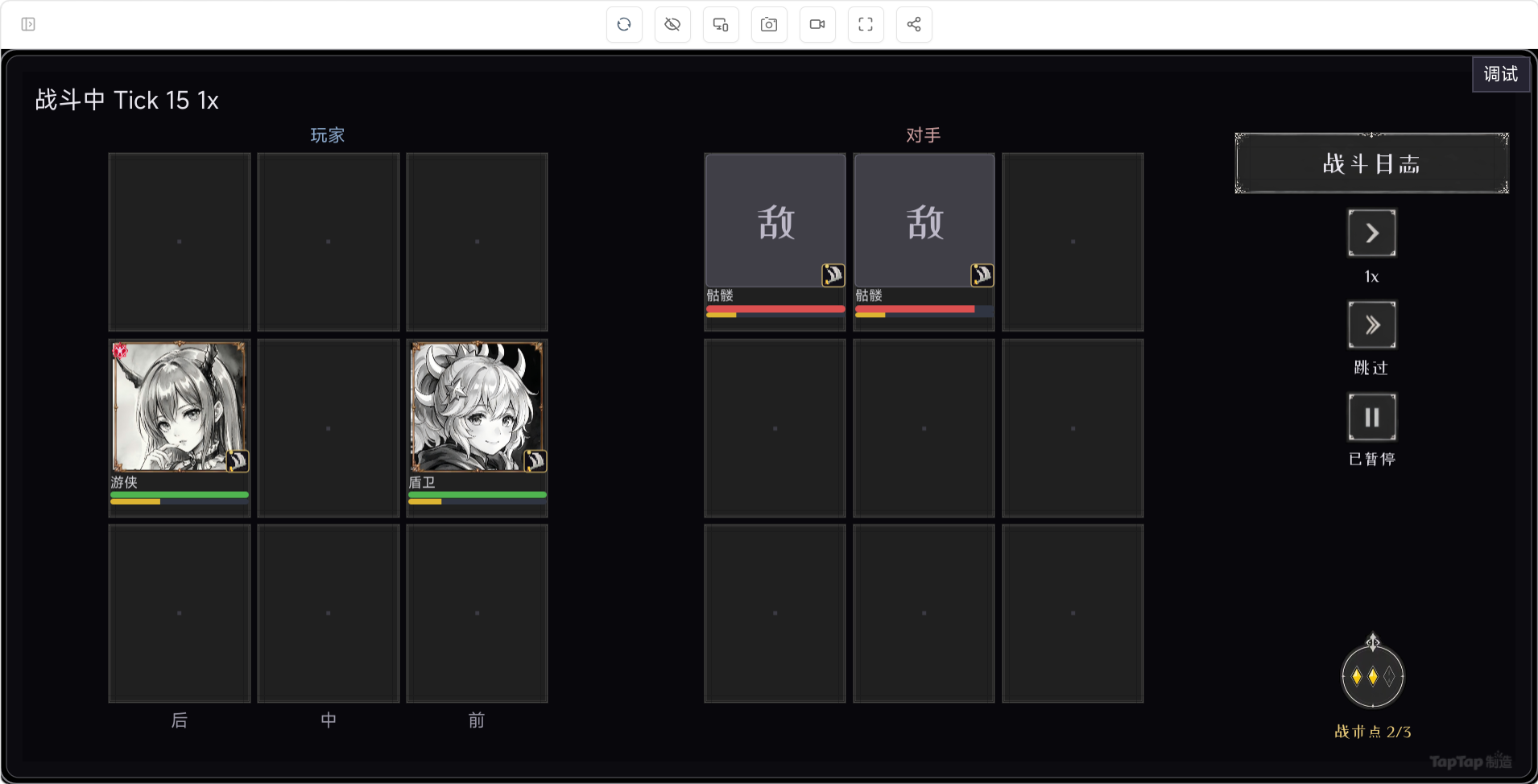
Task: Open the 战斗日志 battle log
Action: point(1371,163)
